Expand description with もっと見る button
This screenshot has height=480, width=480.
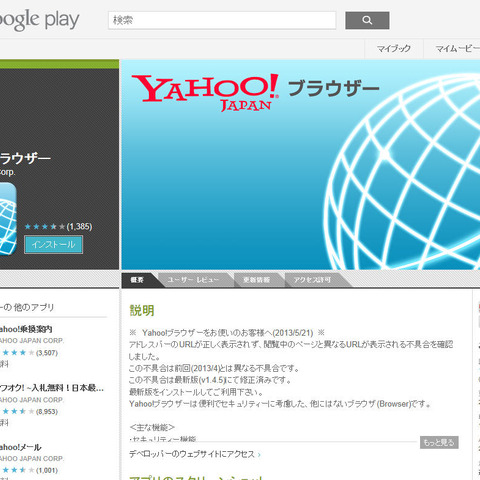(x=439, y=442)
